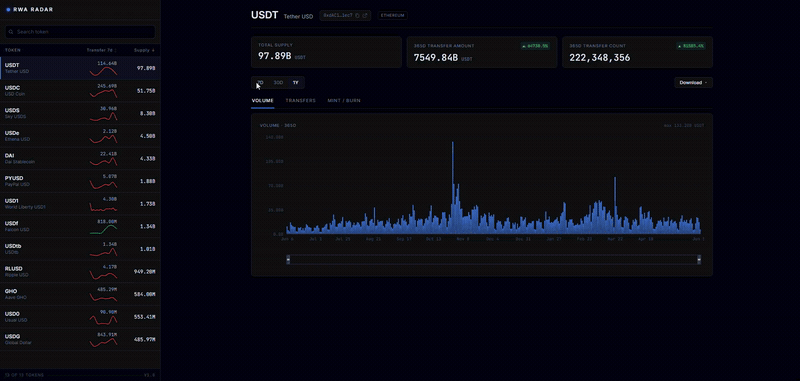
Task: Click USDC transfer sparkline chart
Action: click(x=104, y=94)
